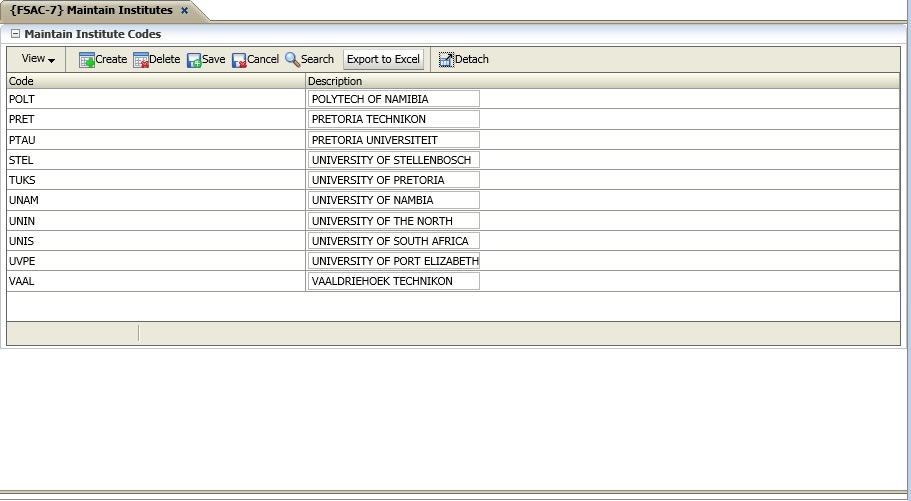Edit the VAALDRIEHOEK TECHNIKON description field
Screen dimensions: 911x501
point(393,281)
